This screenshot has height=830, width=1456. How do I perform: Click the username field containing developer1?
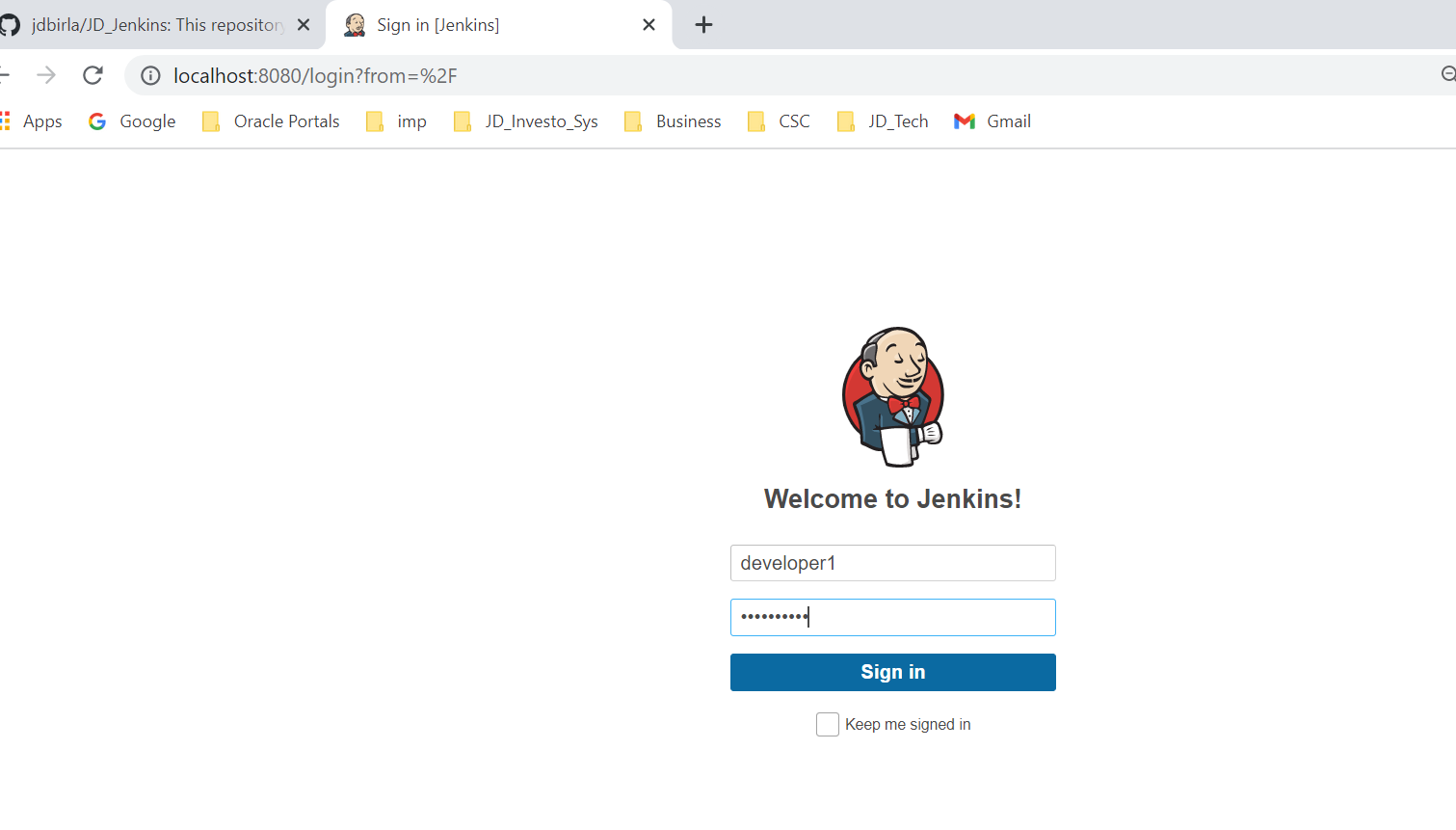point(893,563)
